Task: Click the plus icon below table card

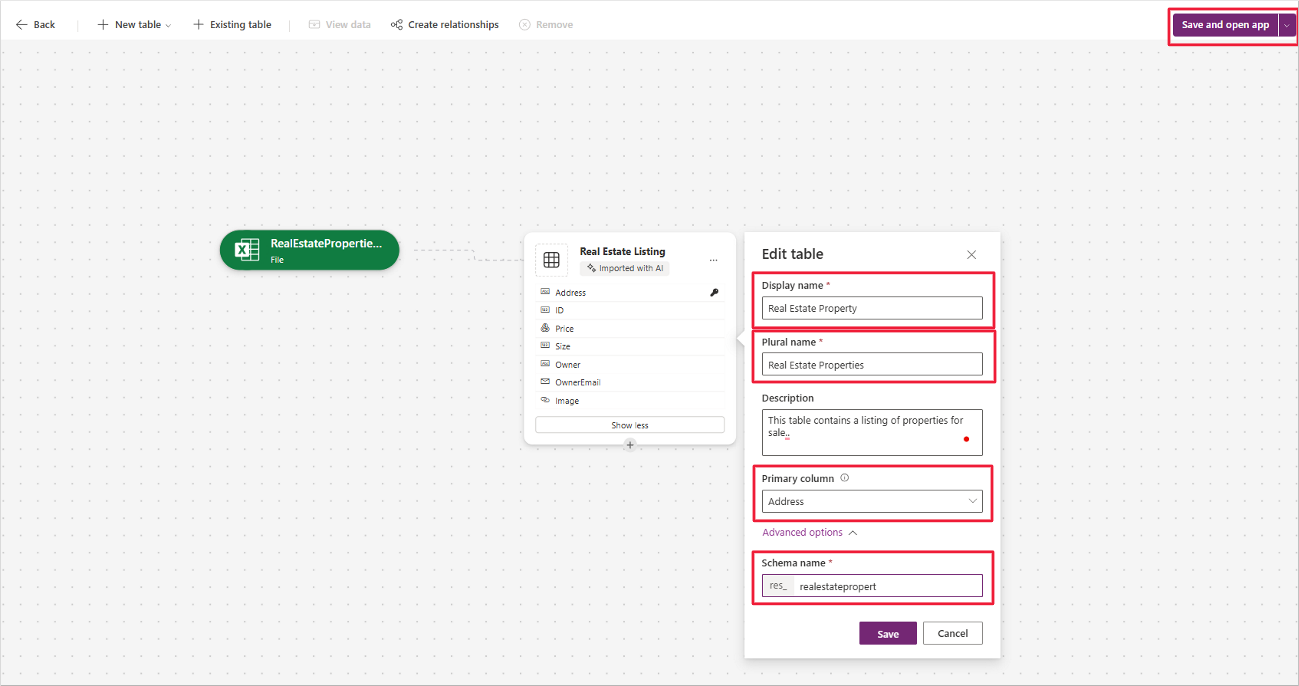Action: point(630,445)
